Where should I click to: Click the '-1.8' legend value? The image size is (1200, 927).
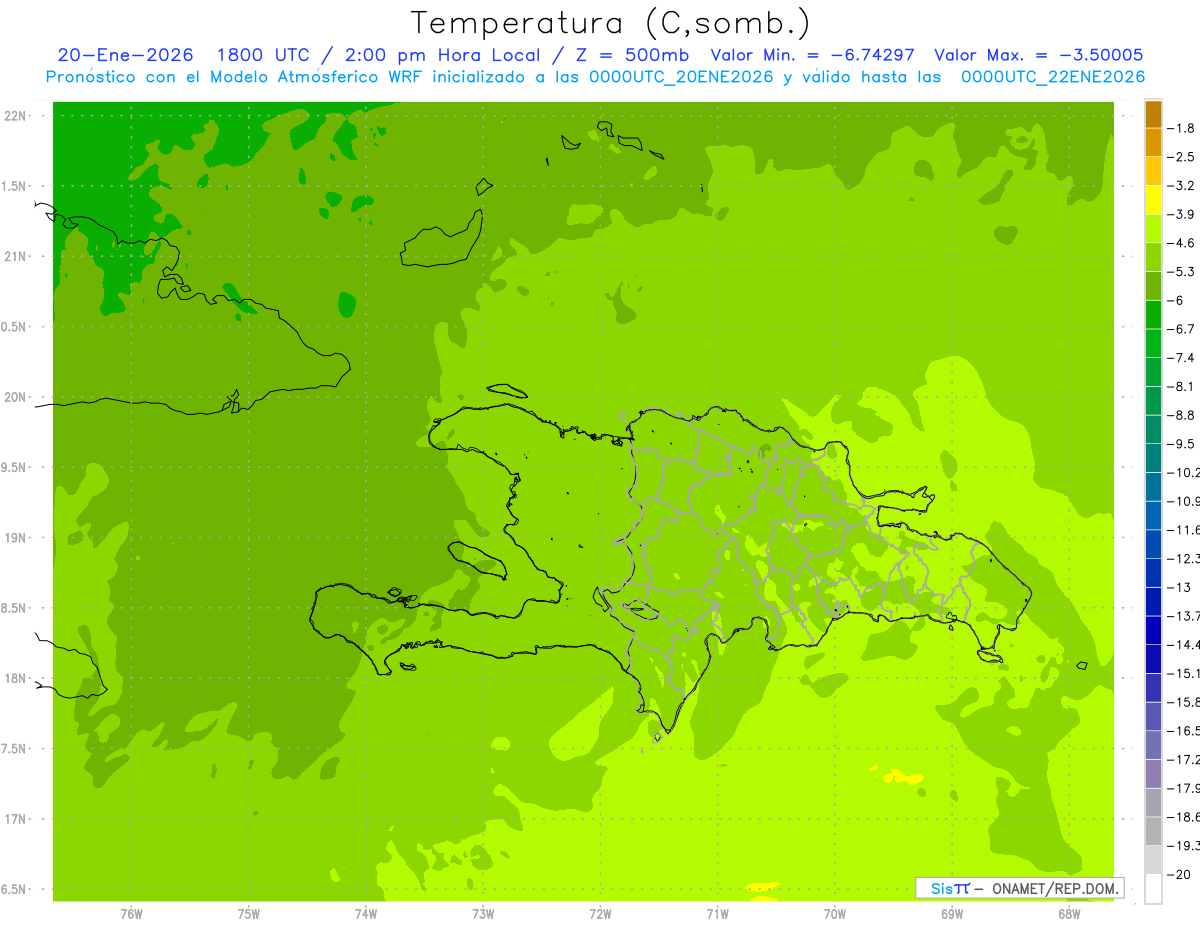coord(1180,128)
